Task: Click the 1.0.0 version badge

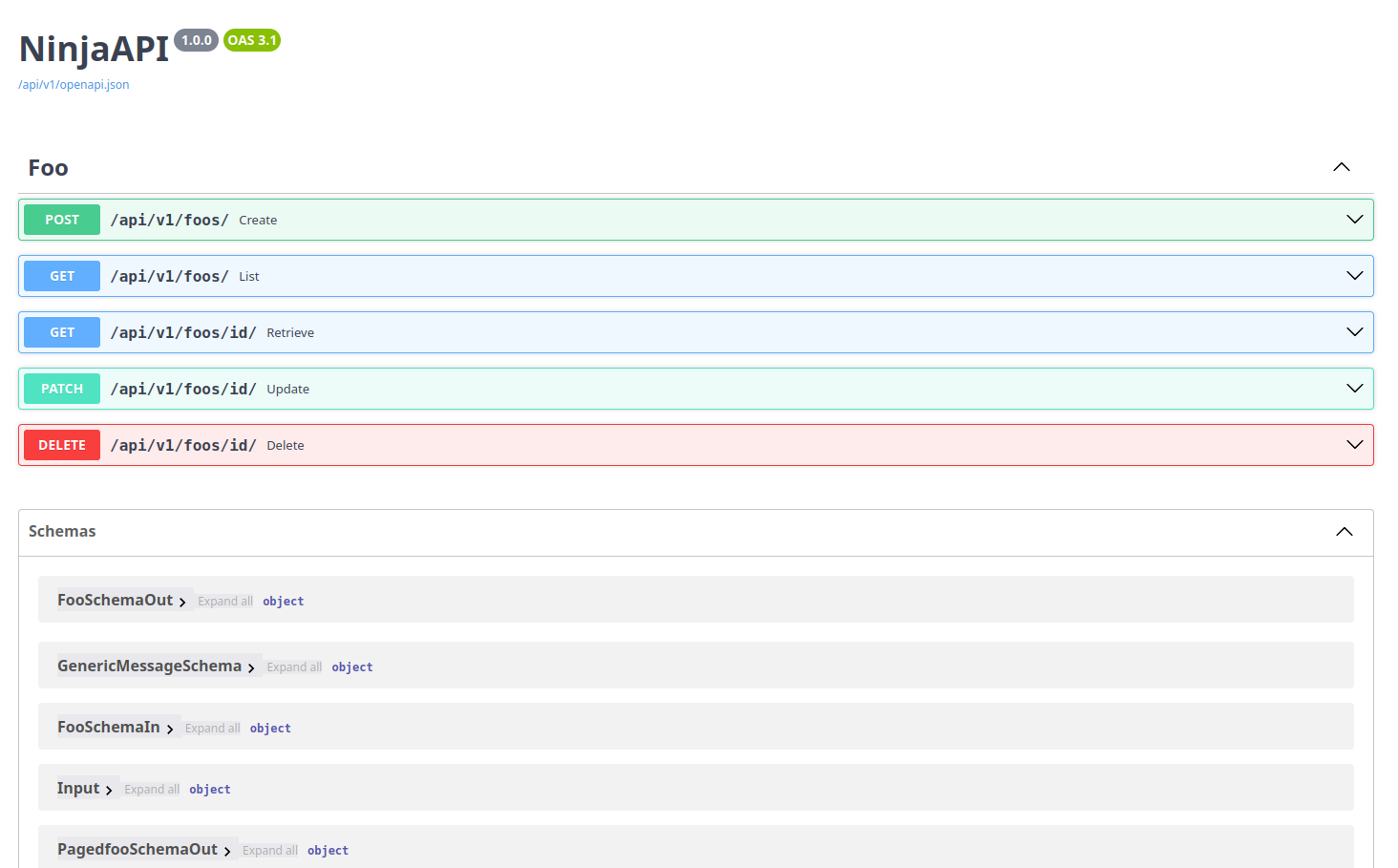Action: 195,40
